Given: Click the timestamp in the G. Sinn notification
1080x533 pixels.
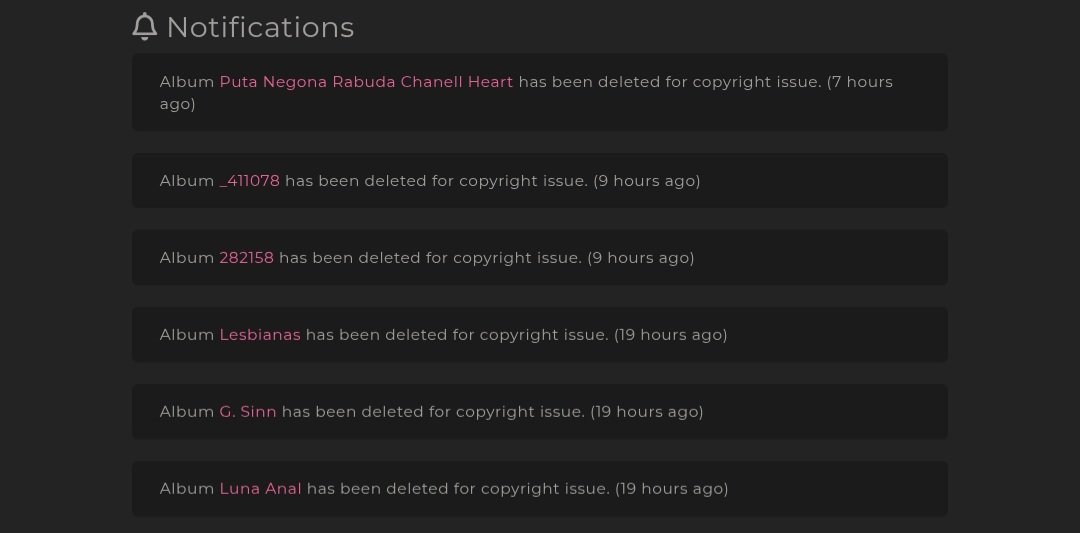Looking at the screenshot, I should coord(647,412).
